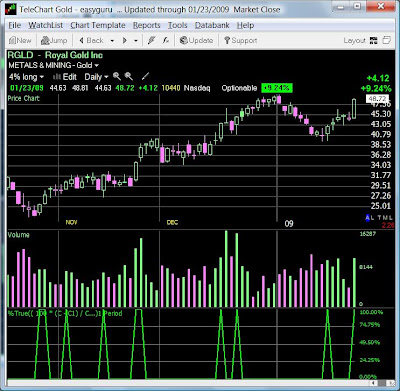The height and width of the screenshot is (391, 400).
Task: Click the lightning bolt toolbar icon
Action: [x=152, y=41]
